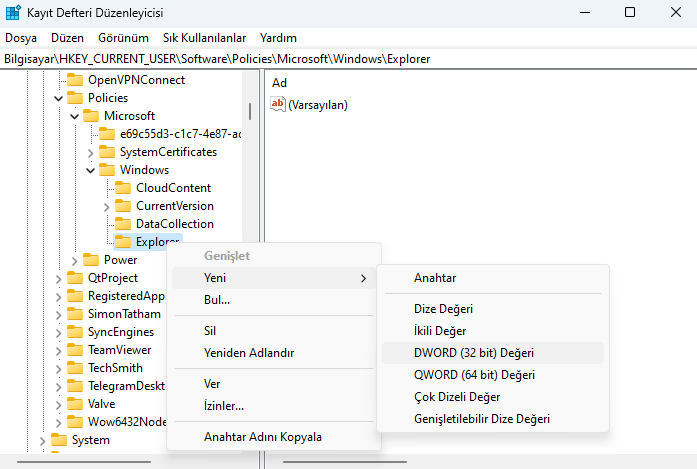Select Anahtar from the Yeni submenu

tap(435, 277)
